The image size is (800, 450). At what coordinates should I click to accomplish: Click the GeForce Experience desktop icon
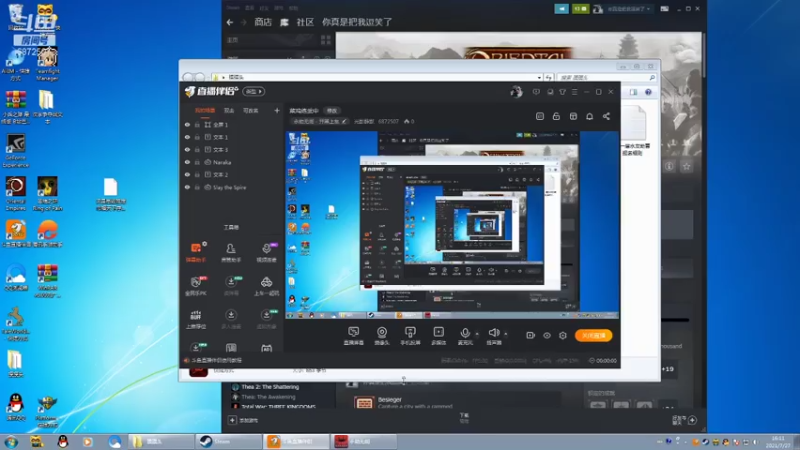click(x=16, y=151)
